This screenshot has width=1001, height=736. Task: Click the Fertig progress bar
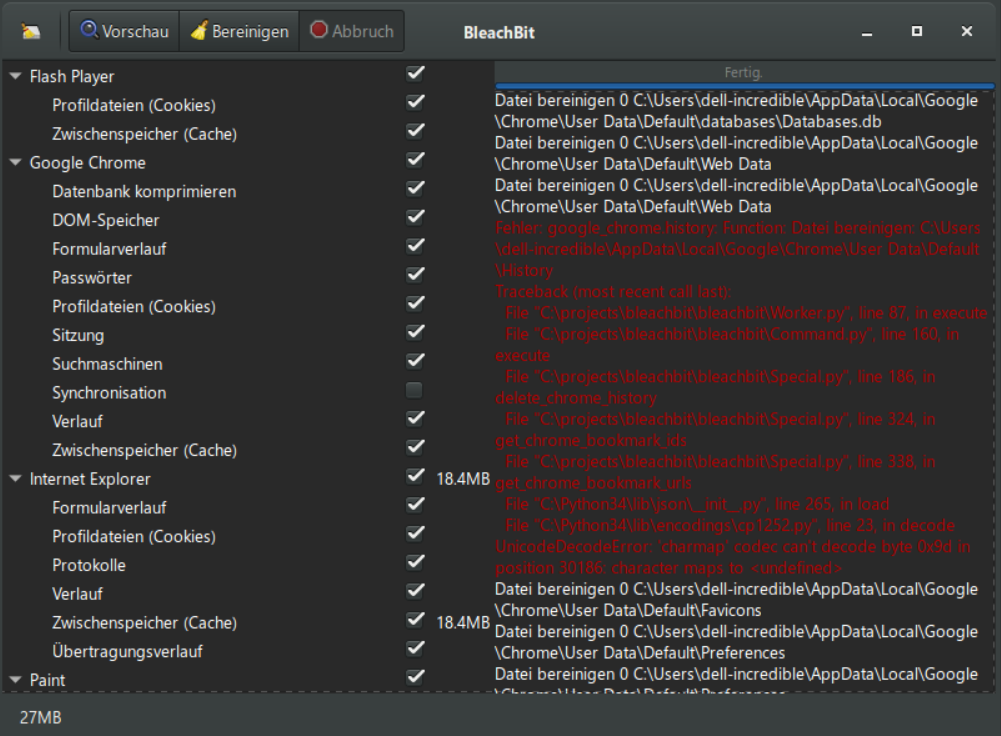click(x=745, y=72)
